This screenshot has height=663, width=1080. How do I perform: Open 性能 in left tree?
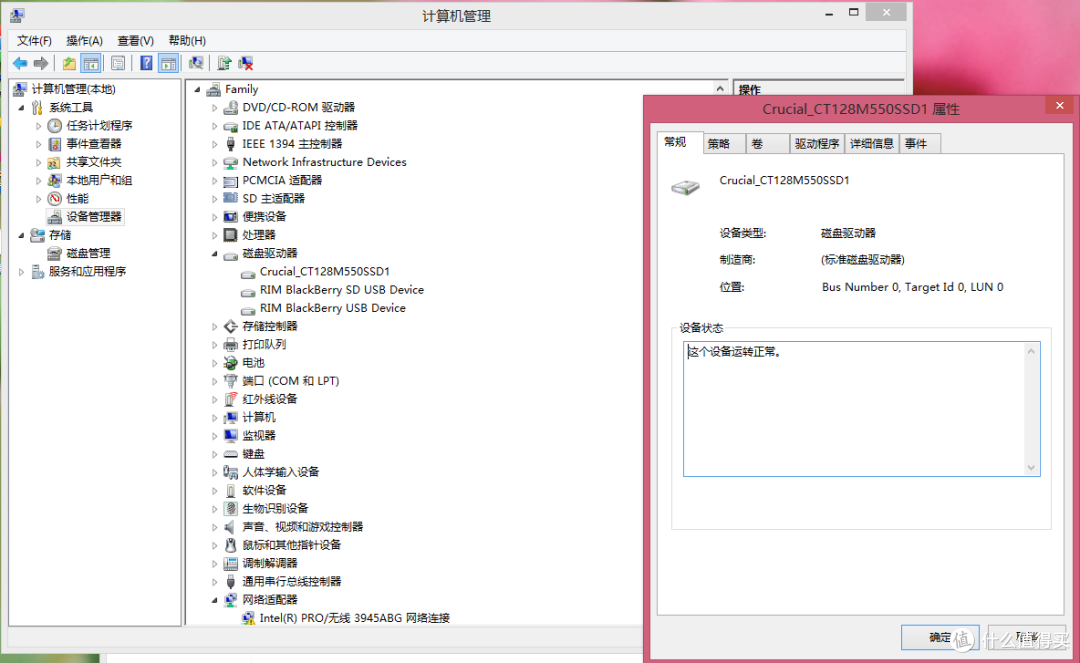click(77, 198)
